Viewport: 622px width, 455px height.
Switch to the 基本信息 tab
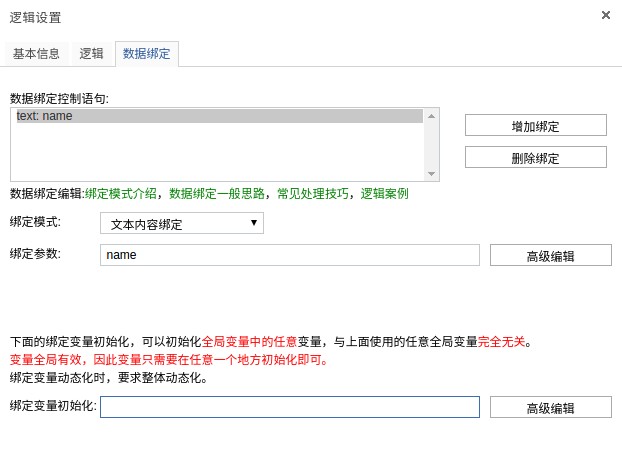[36, 54]
